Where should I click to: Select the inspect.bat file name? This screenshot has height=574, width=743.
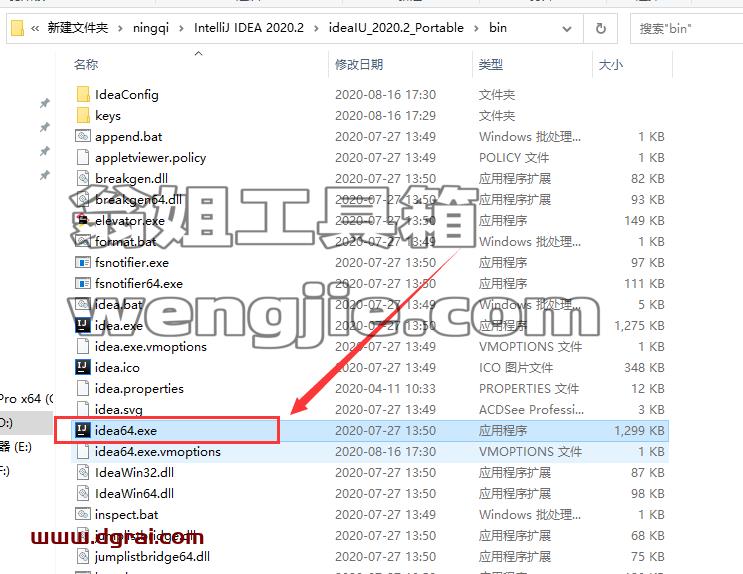tap(126, 514)
